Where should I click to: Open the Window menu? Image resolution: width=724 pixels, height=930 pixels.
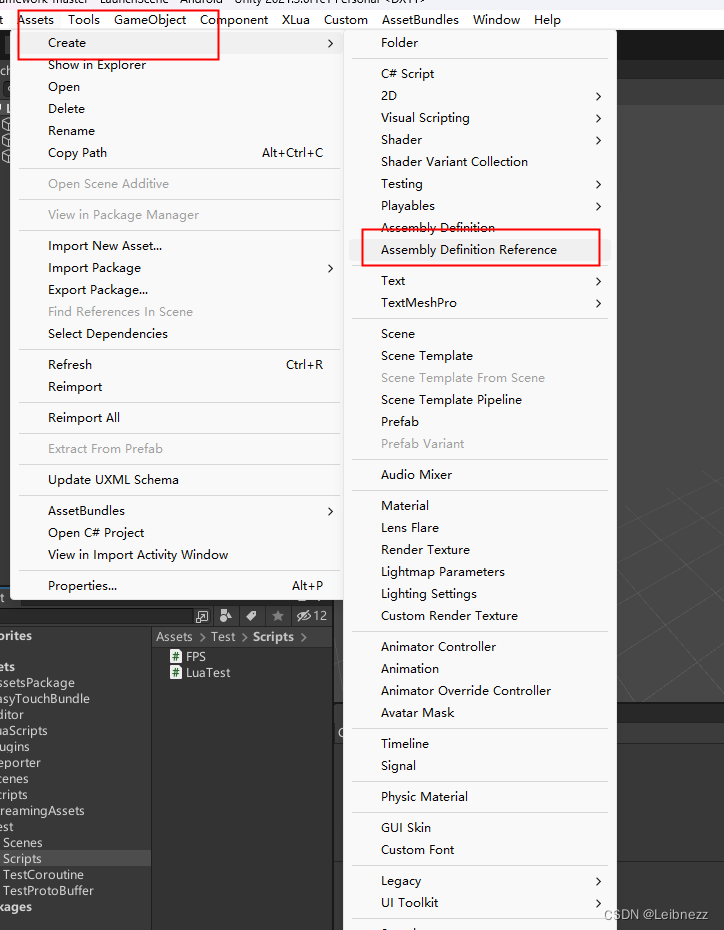click(496, 20)
